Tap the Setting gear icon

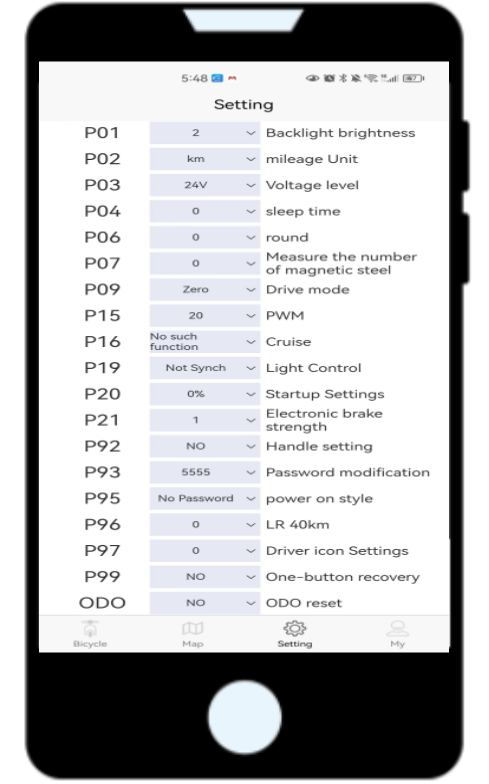pos(295,628)
